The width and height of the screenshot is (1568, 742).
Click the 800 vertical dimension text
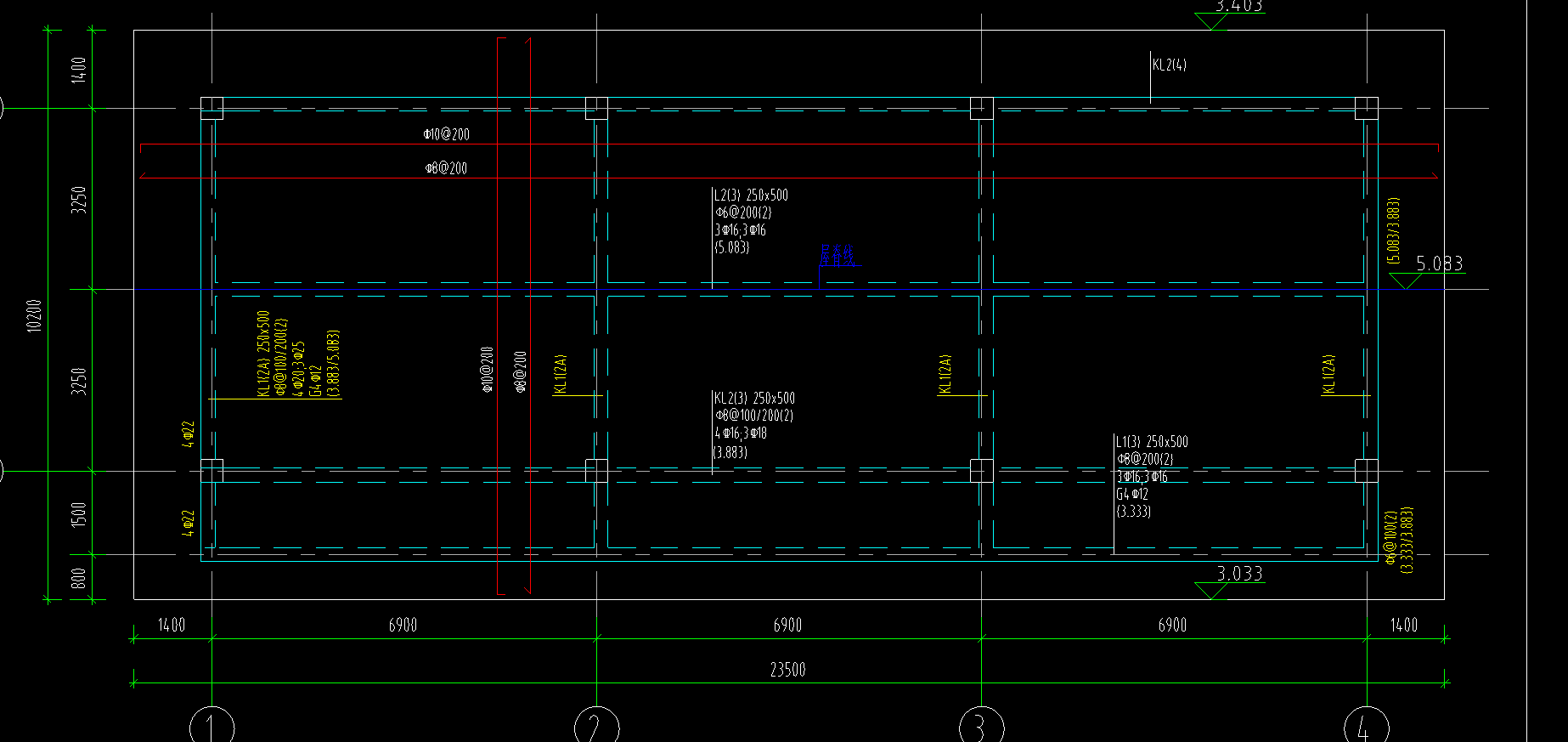tap(79, 579)
